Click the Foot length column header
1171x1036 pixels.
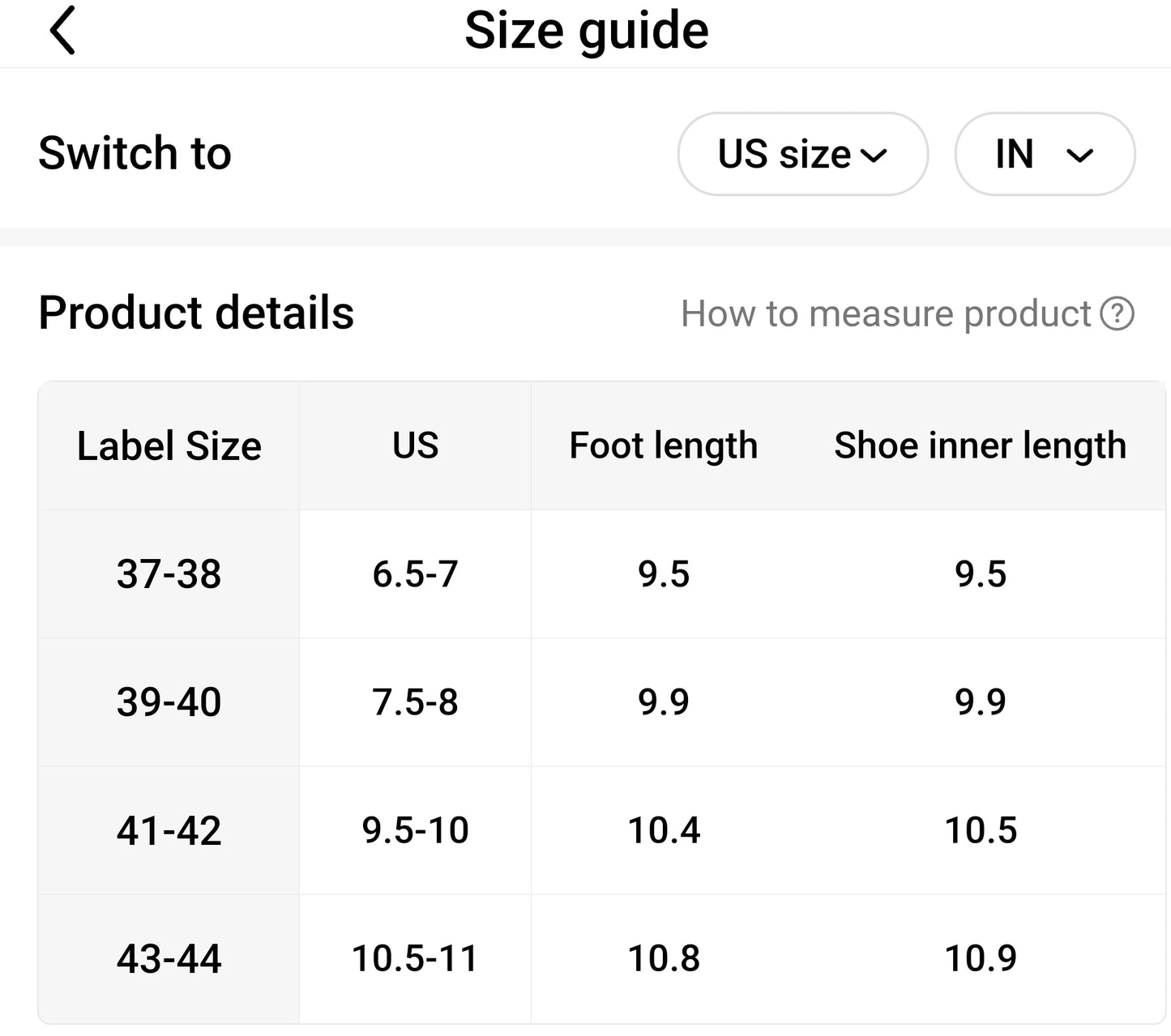coord(664,446)
